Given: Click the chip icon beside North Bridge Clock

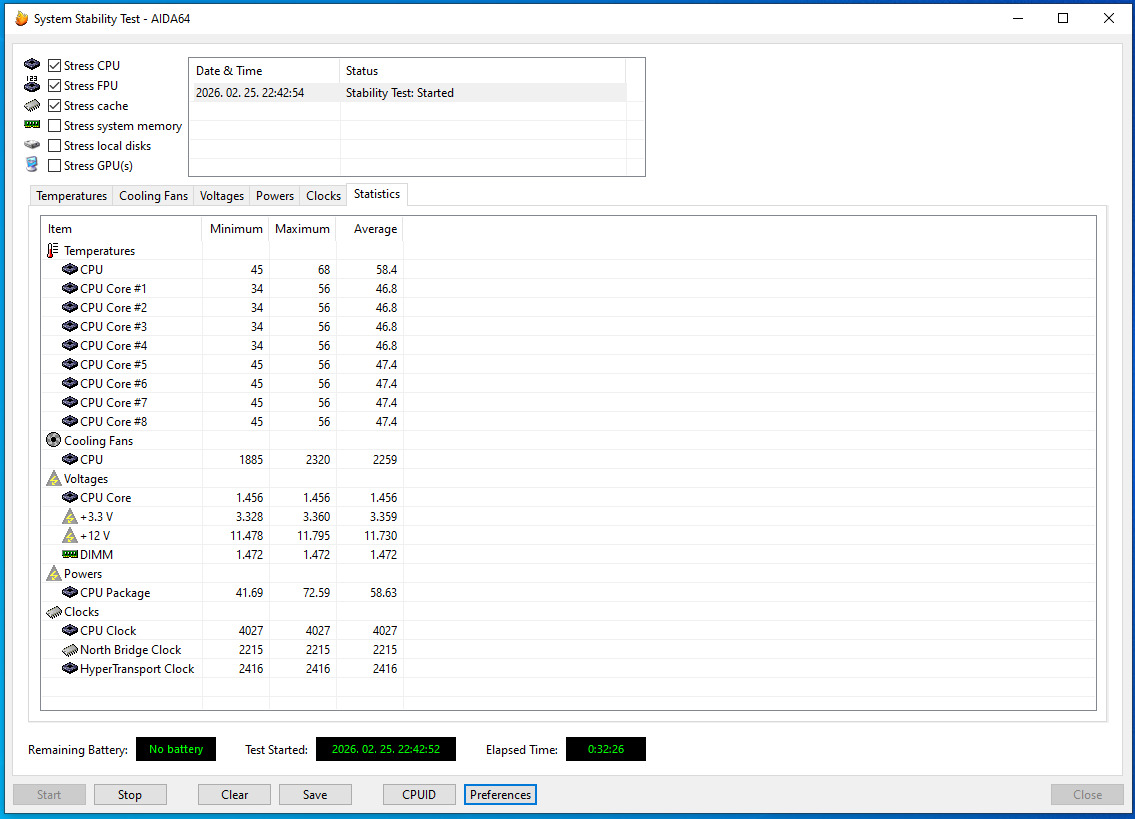Looking at the screenshot, I should (69, 650).
